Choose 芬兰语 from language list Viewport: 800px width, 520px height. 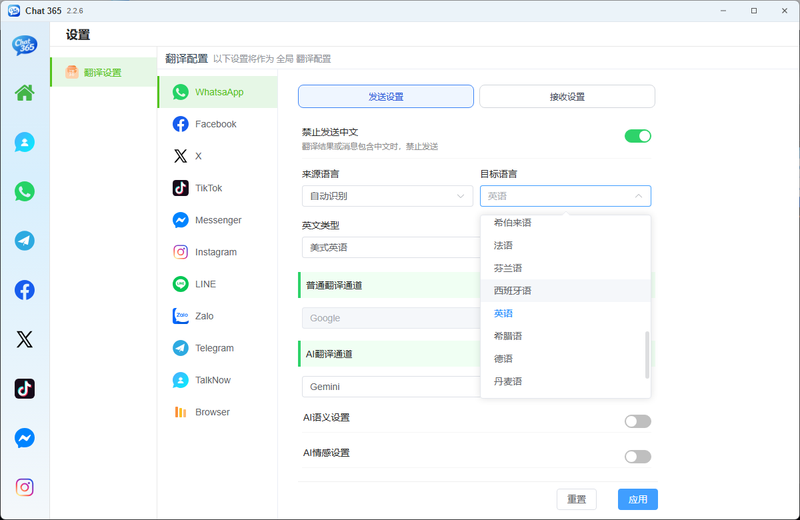(x=565, y=268)
